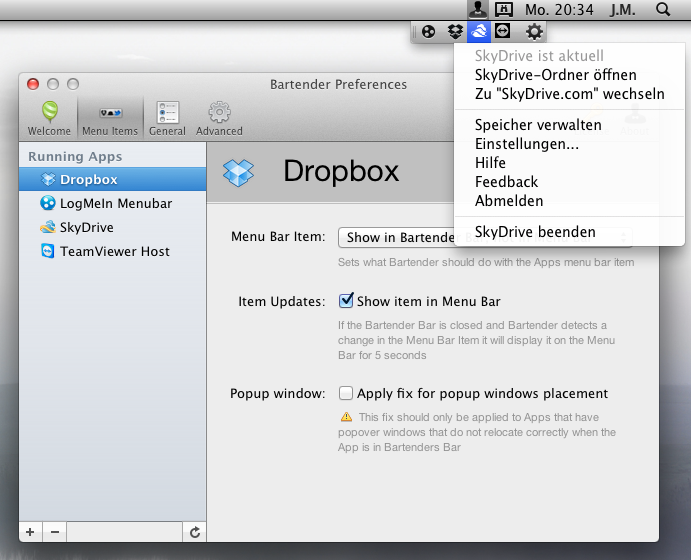Select Dropbox in Running Apps list

112,179
